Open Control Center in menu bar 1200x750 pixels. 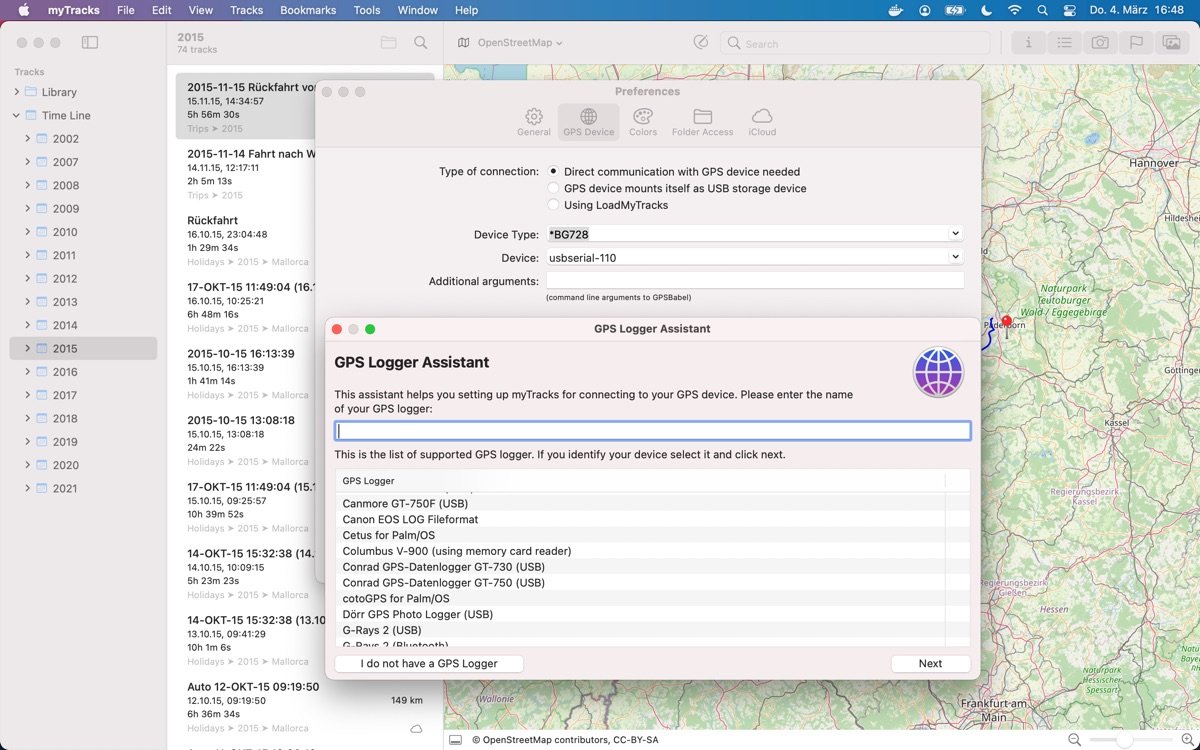1071,10
